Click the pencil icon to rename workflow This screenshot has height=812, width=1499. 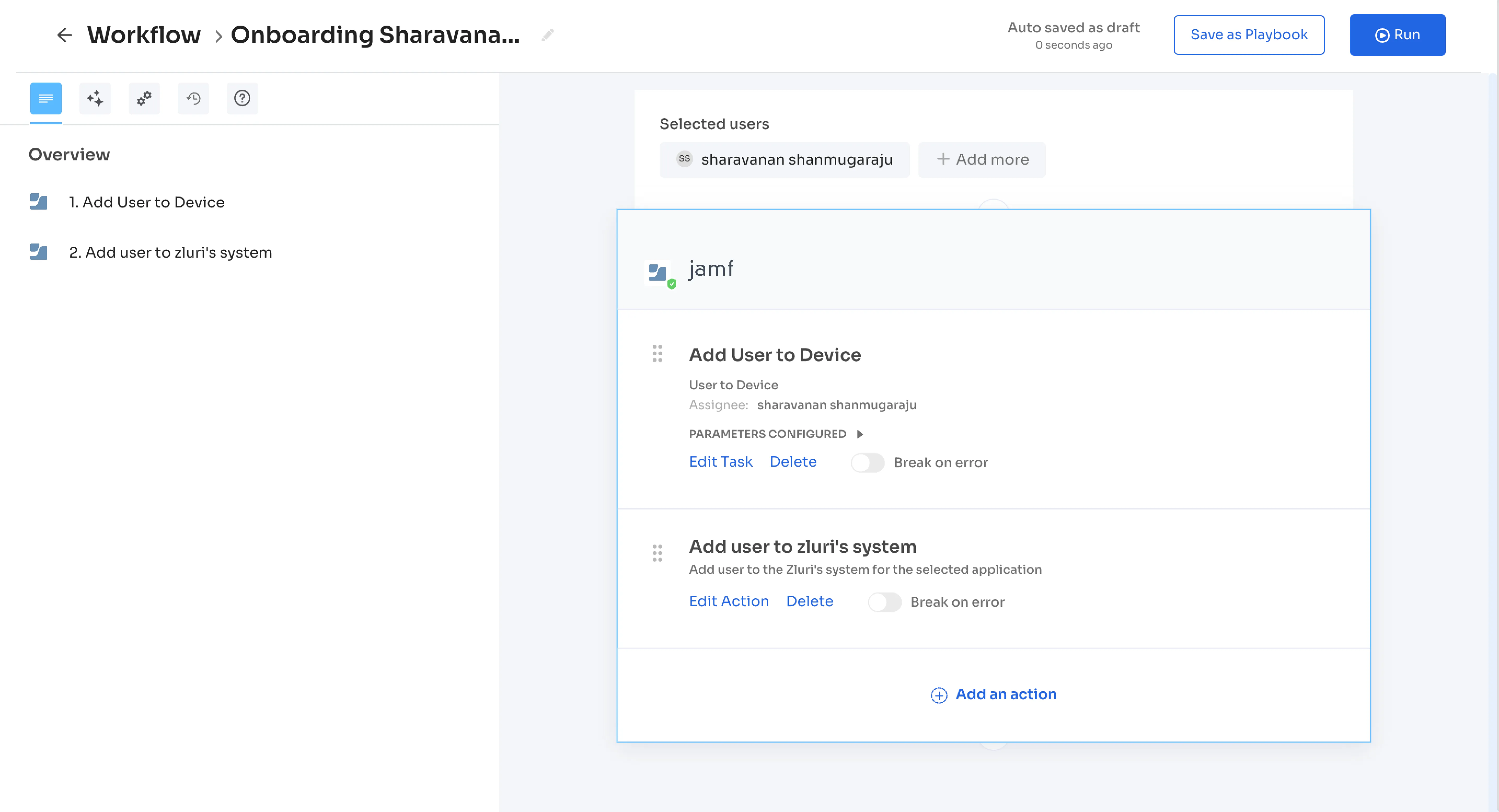(x=547, y=36)
